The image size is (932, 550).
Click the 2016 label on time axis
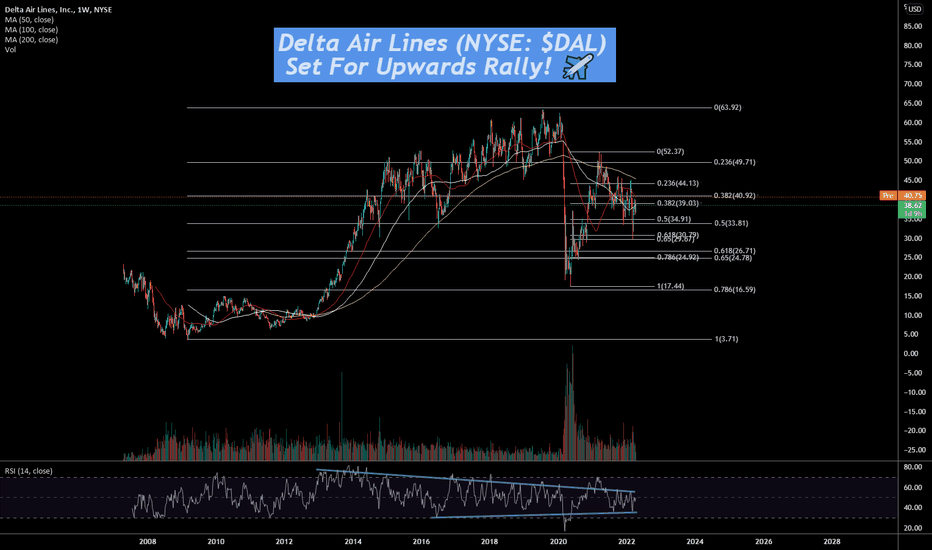421,542
